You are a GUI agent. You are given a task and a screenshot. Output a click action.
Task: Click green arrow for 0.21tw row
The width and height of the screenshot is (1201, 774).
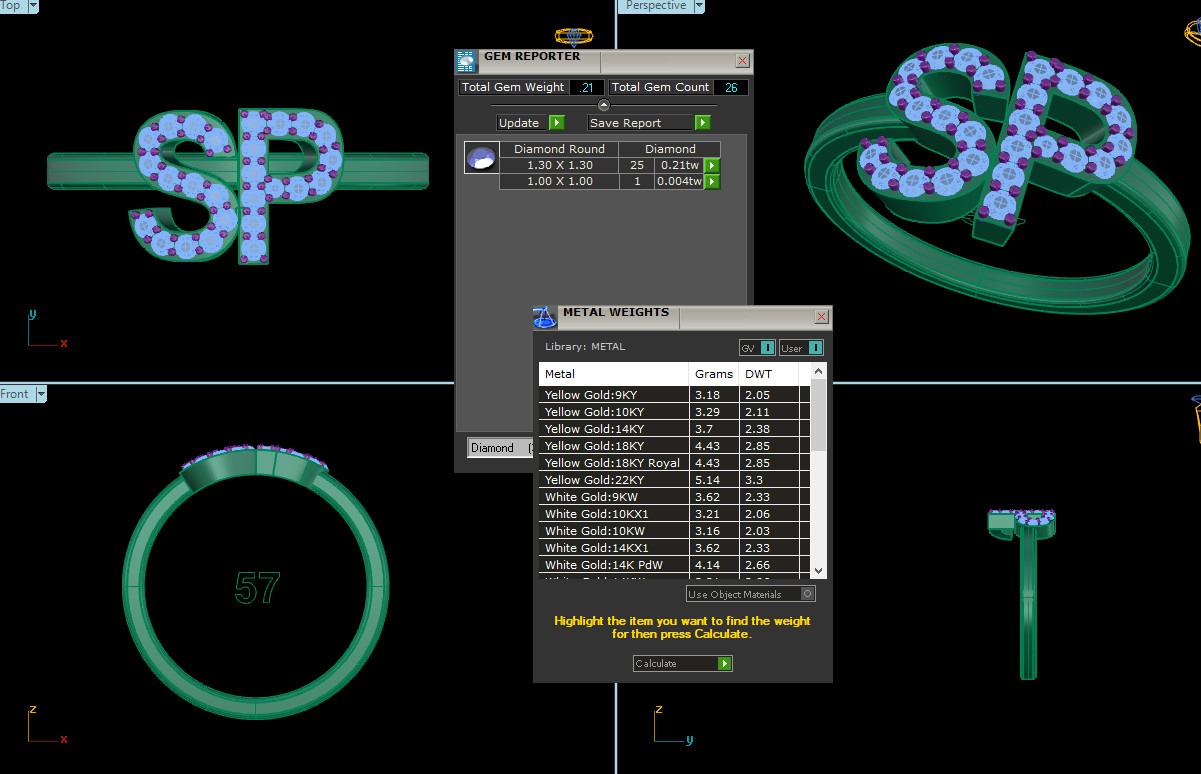pyautogui.click(x=712, y=165)
